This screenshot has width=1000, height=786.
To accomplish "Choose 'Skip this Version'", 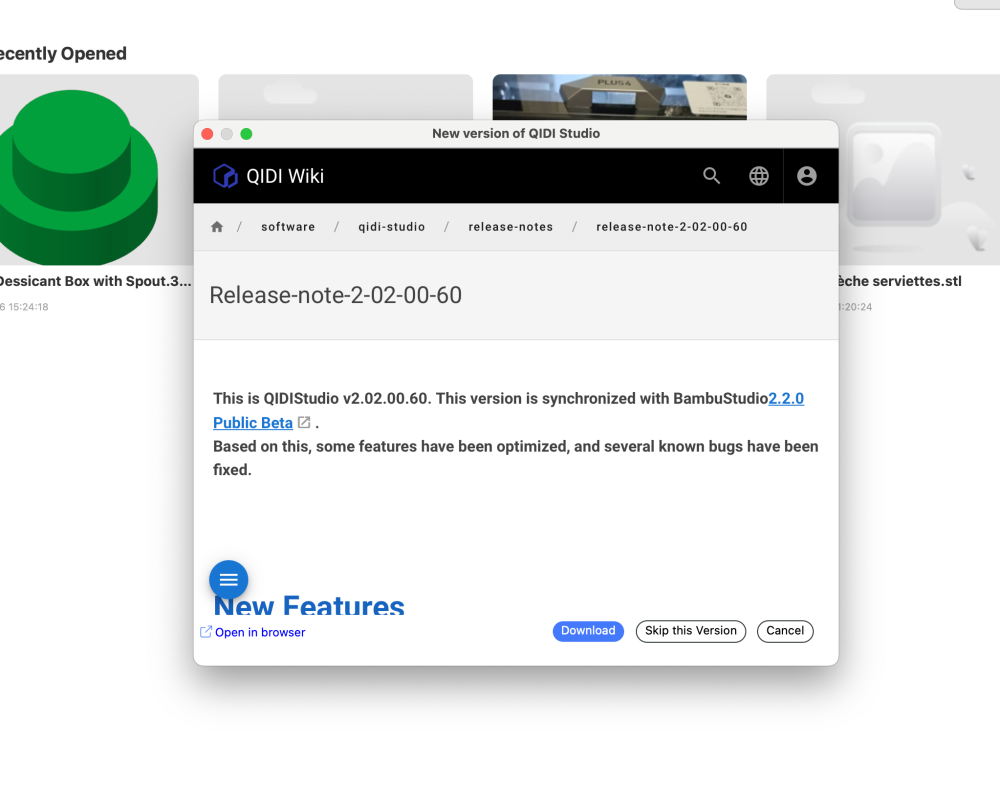I will [691, 631].
